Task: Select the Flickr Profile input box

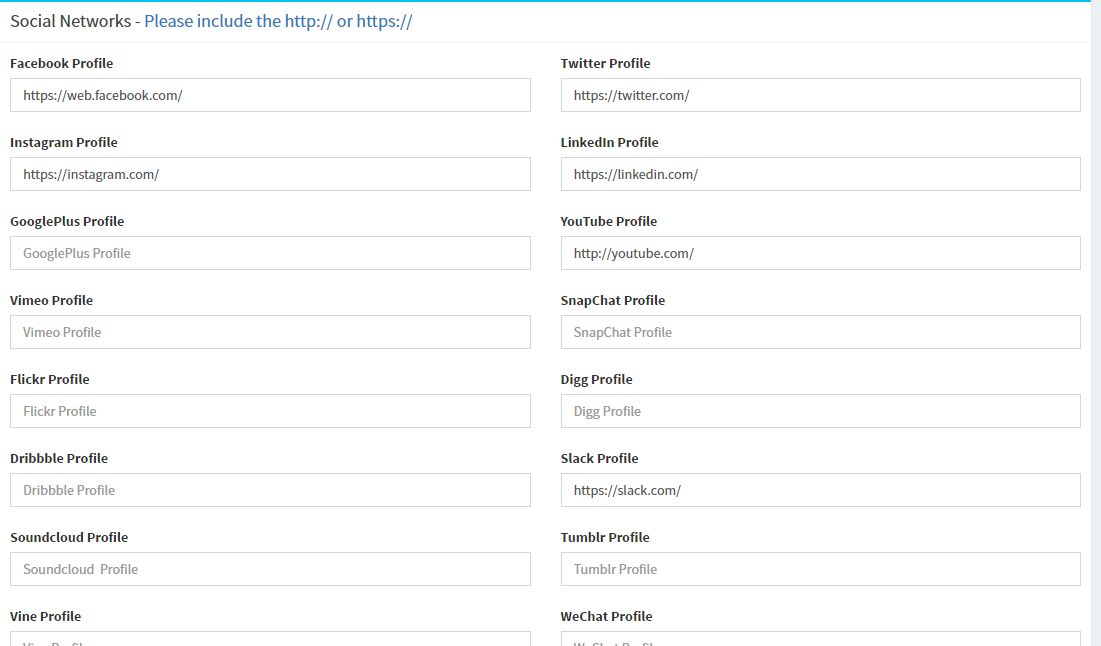Action: pos(270,411)
